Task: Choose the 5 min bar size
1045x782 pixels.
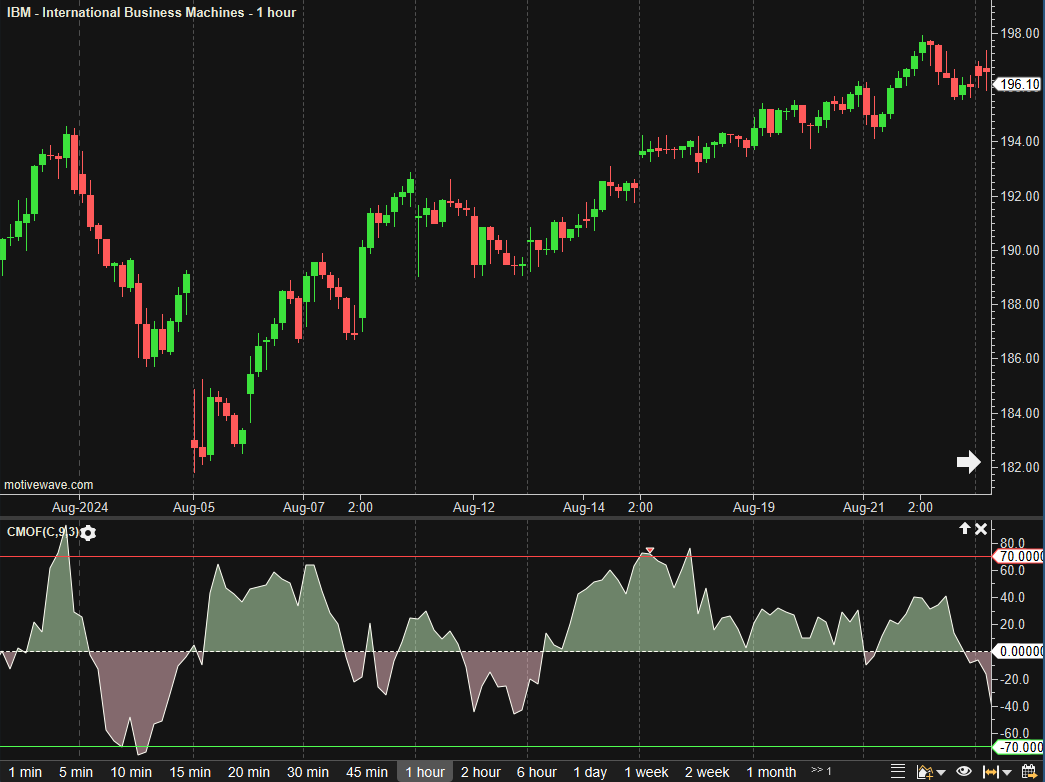Action: click(76, 772)
